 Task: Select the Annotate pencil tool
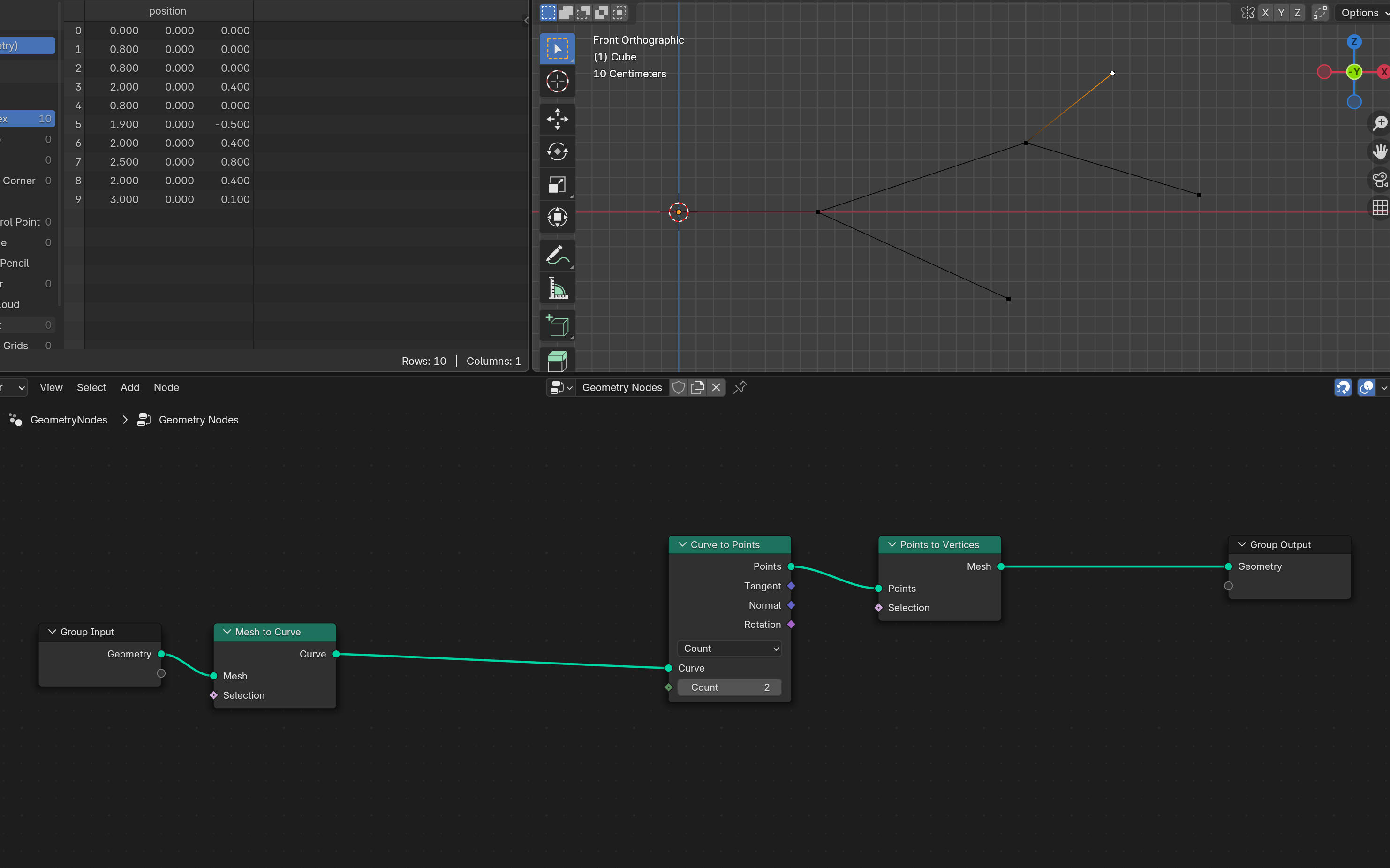pos(557,255)
